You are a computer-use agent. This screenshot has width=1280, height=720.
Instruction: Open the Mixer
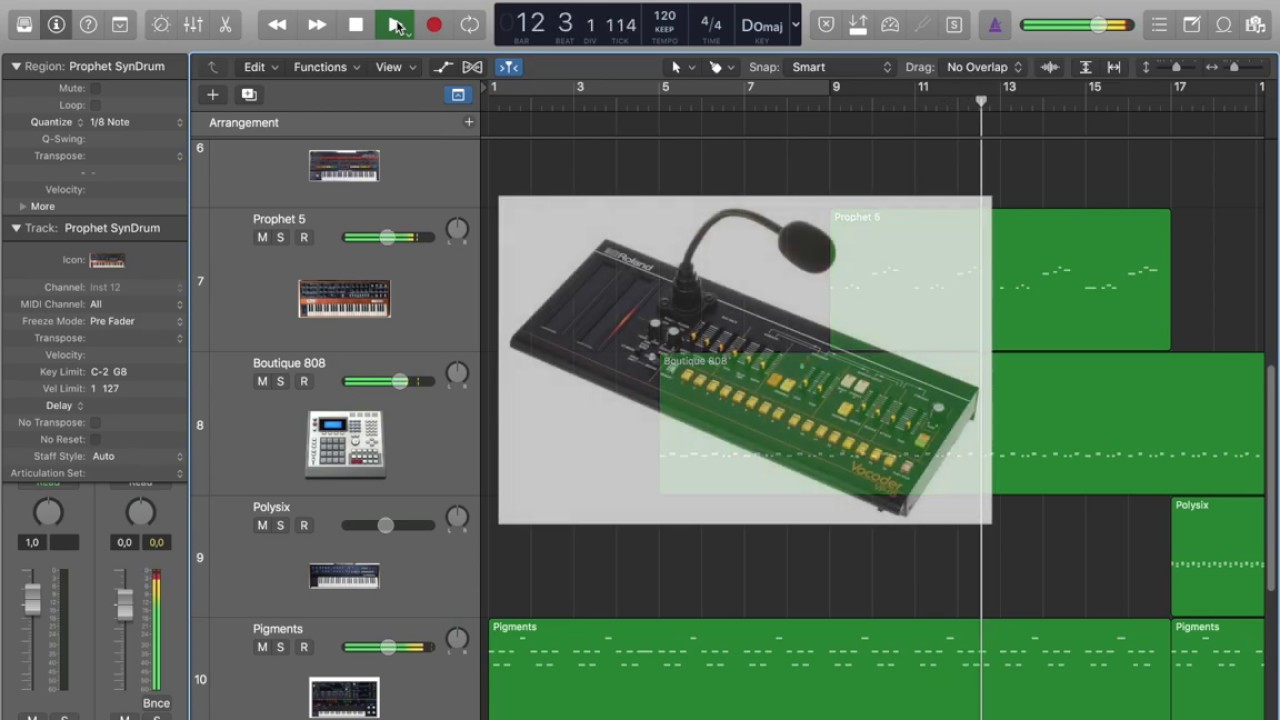click(193, 25)
